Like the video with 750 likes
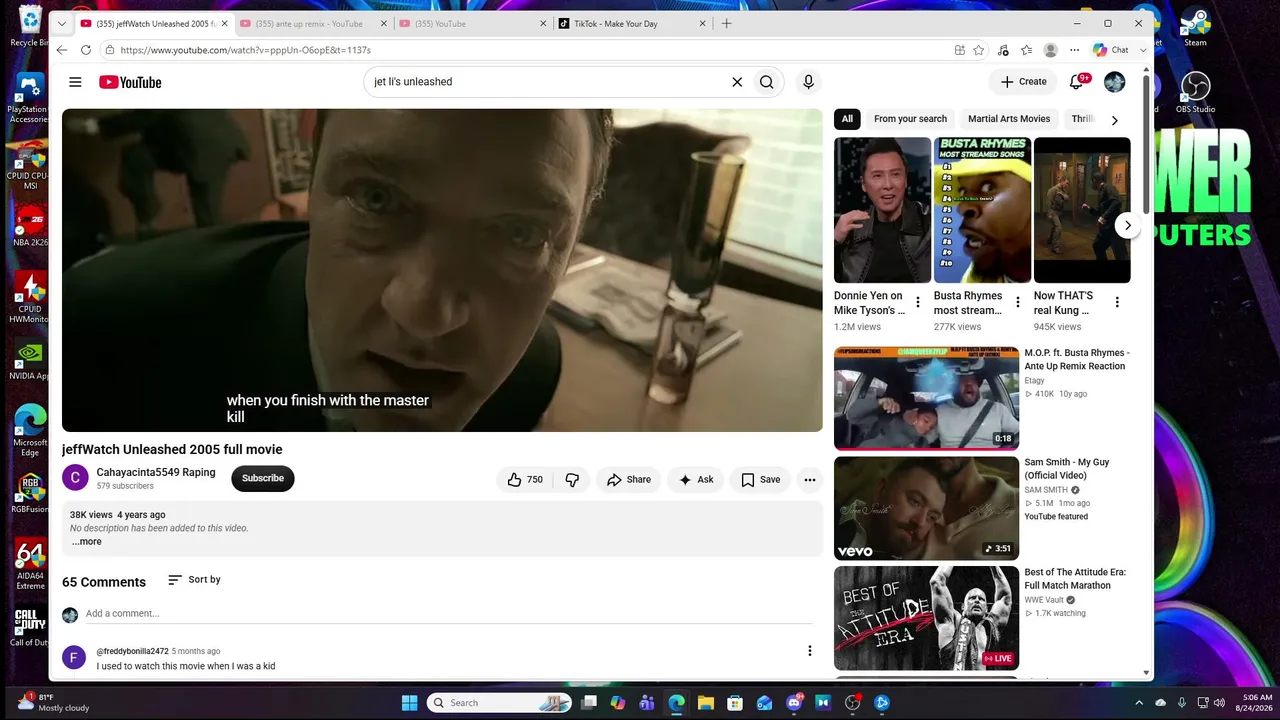 524,480
